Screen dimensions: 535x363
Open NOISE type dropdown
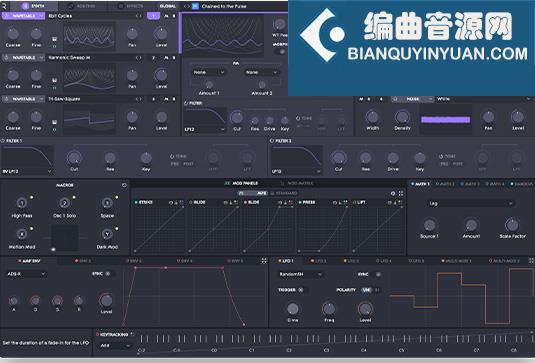[x=413, y=99]
